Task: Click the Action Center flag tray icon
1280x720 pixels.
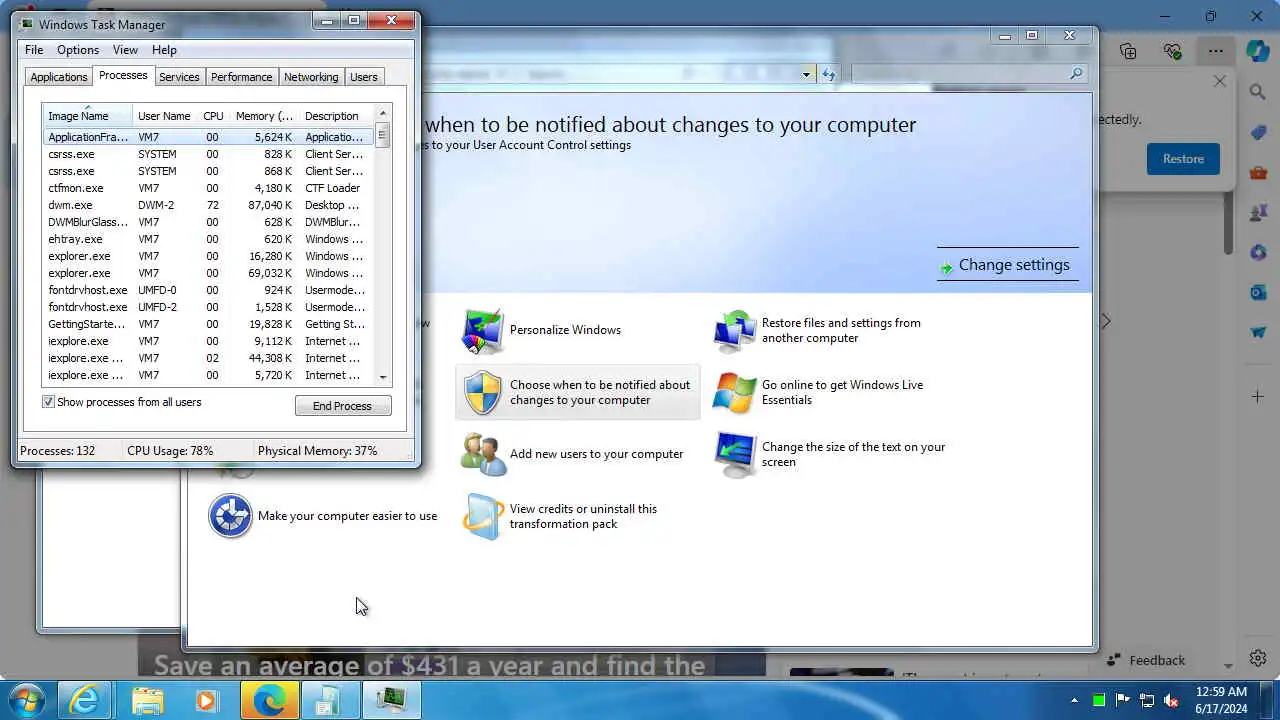Action: [1122, 700]
